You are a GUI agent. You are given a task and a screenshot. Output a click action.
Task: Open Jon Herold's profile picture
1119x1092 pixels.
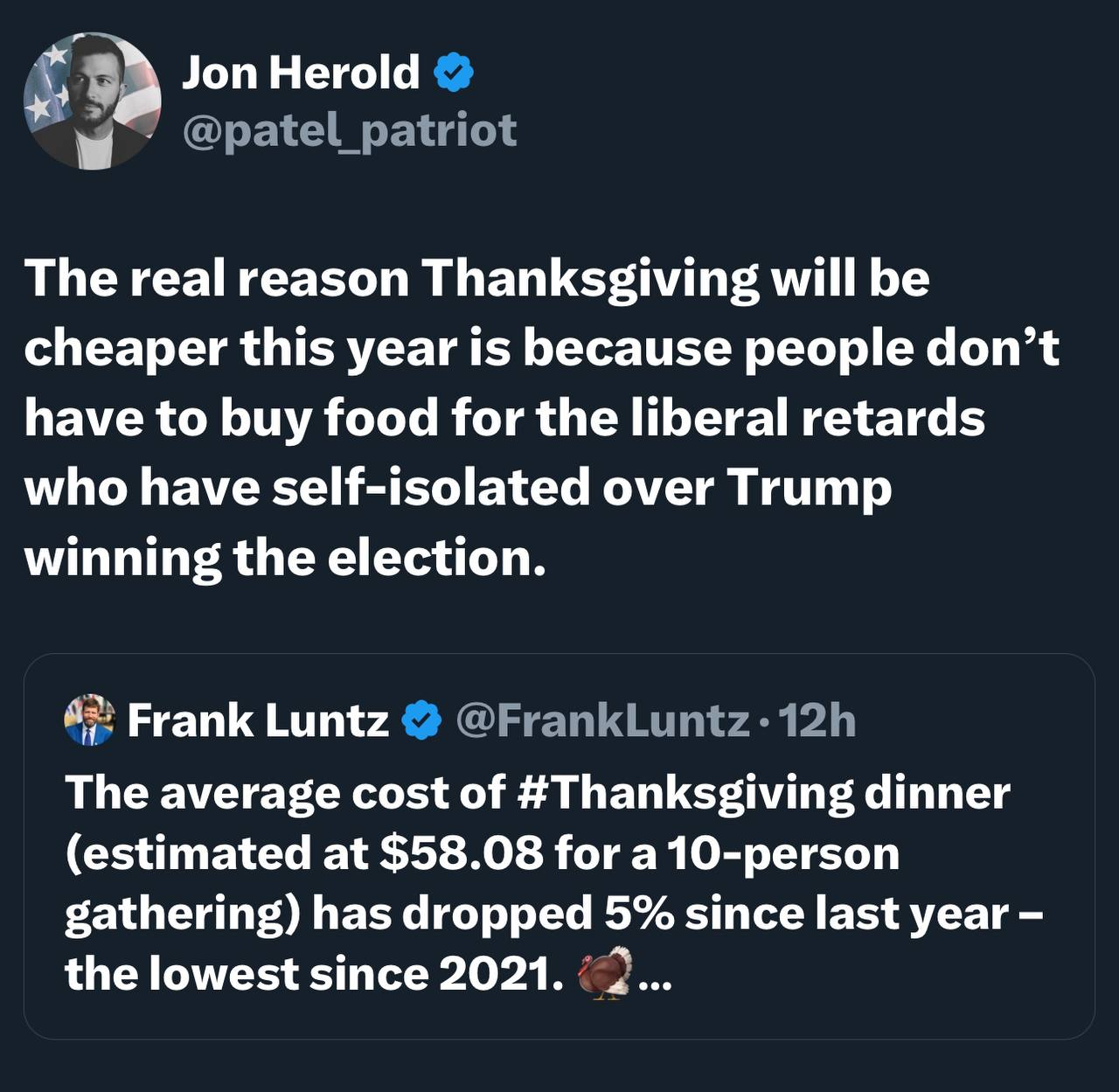tap(92, 101)
